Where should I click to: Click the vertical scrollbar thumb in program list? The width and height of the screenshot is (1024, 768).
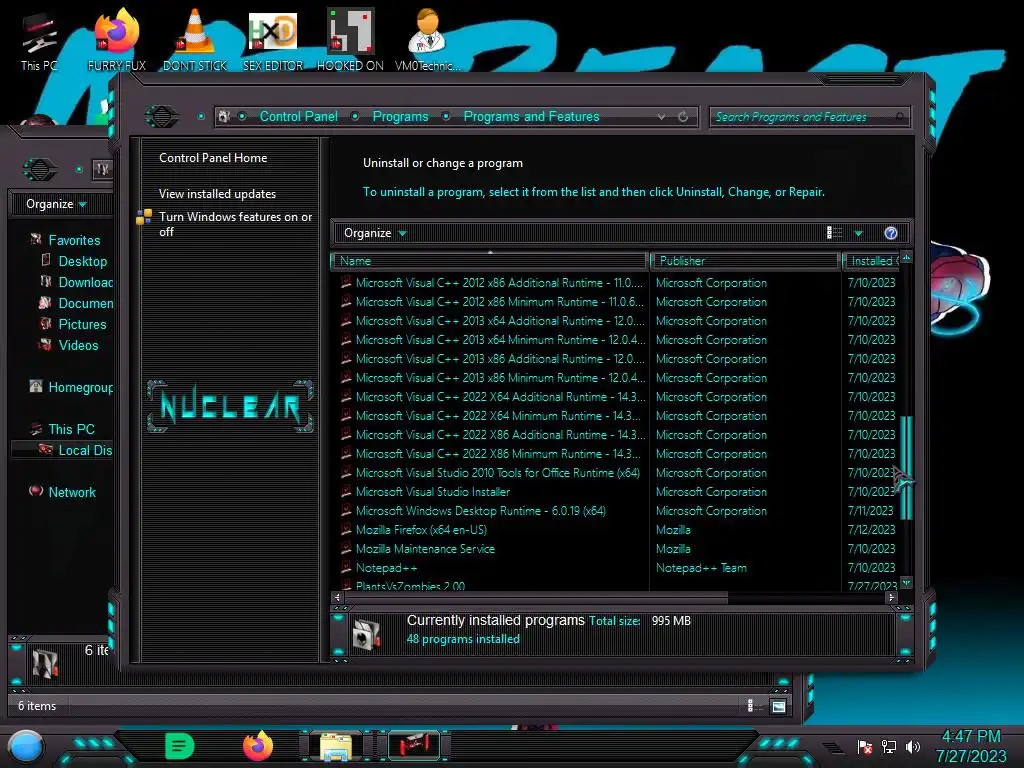(x=906, y=468)
